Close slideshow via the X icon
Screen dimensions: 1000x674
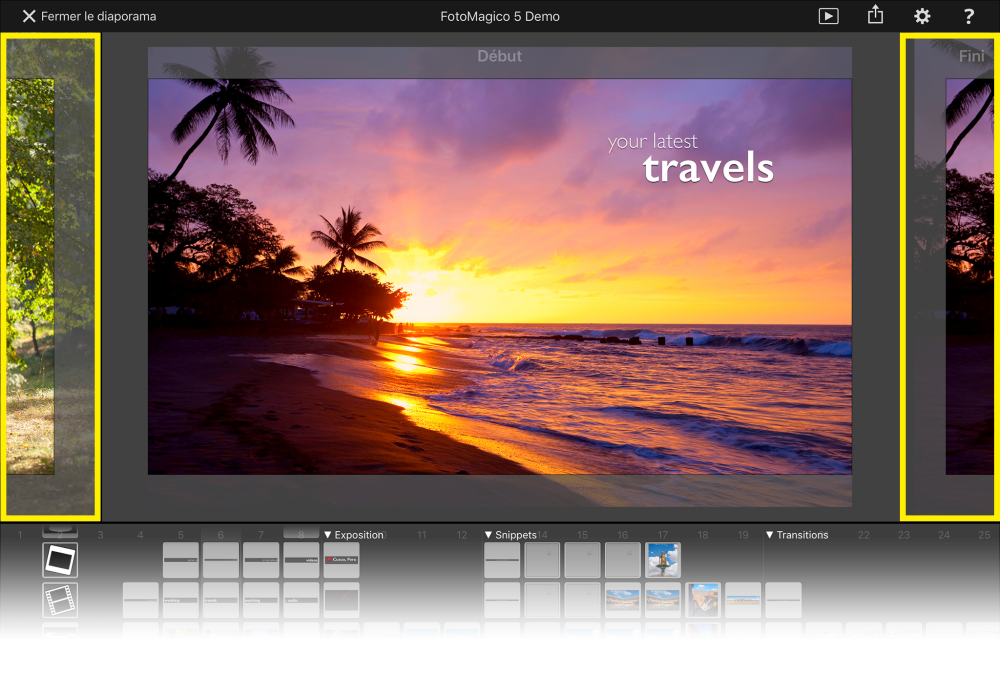(29, 17)
